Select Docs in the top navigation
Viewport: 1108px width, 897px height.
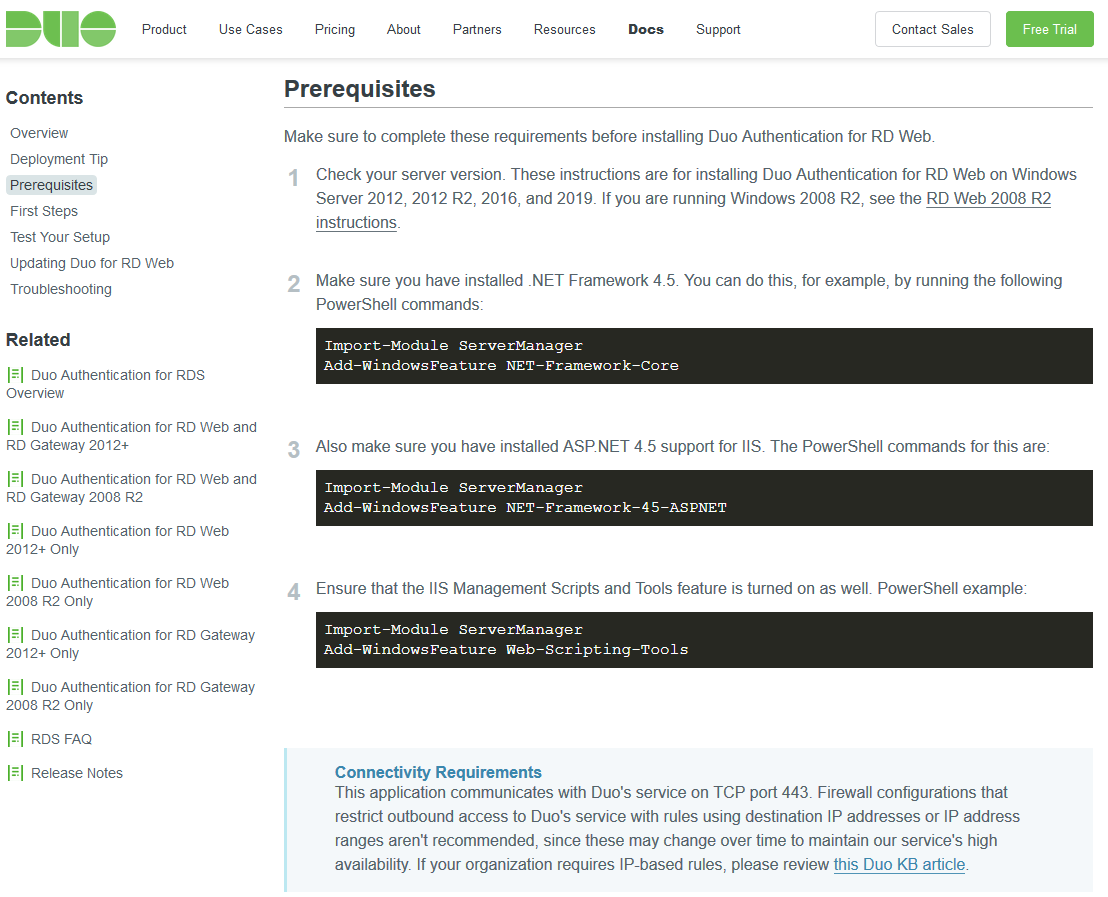[646, 30]
